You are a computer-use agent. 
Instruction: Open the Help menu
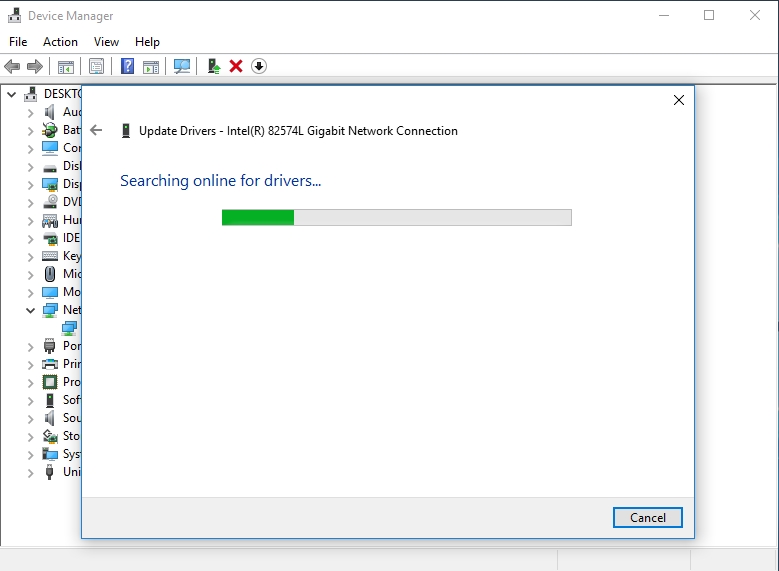147,42
